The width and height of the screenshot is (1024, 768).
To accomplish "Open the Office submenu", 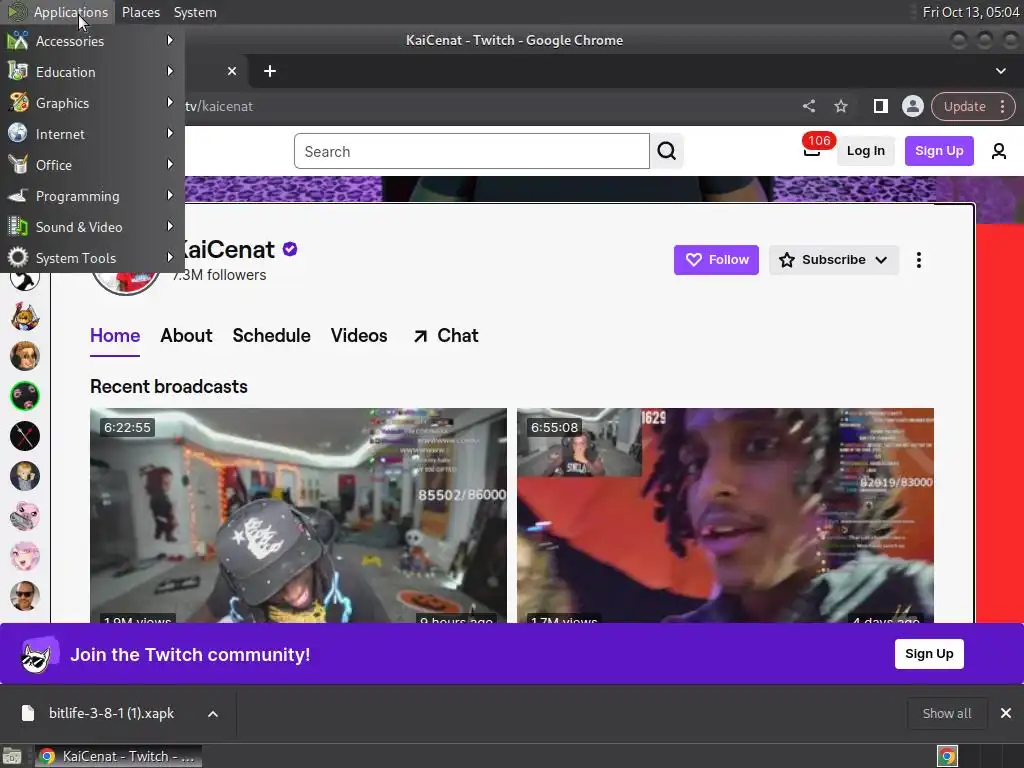I will (92, 165).
